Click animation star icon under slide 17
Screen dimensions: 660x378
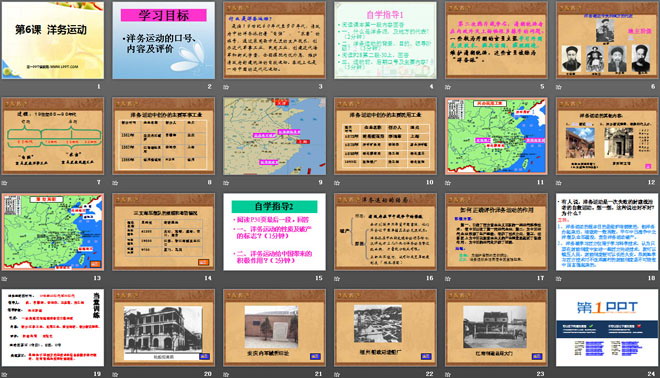point(448,278)
